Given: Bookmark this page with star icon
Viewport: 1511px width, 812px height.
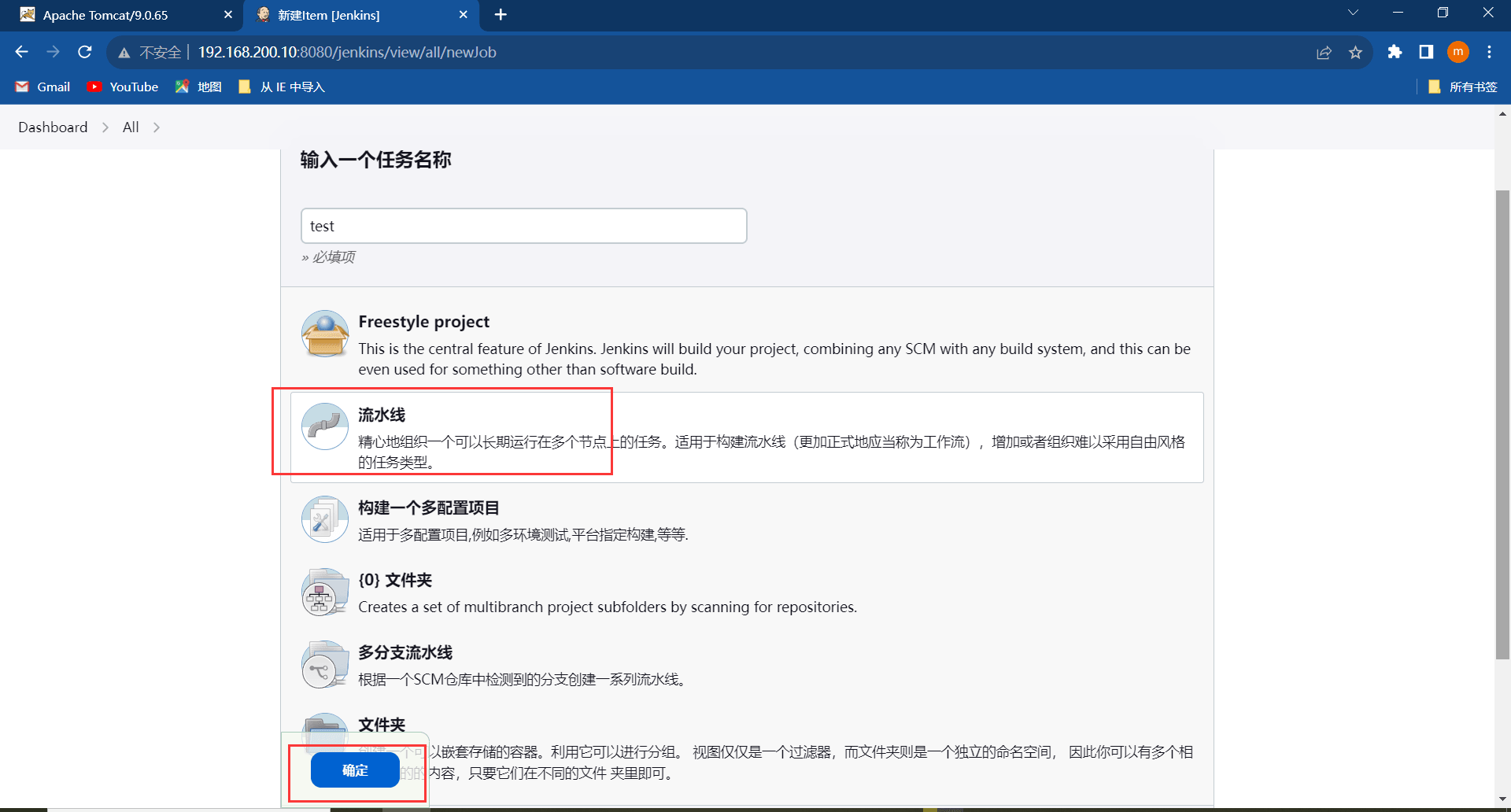Looking at the screenshot, I should point(1355,52).
